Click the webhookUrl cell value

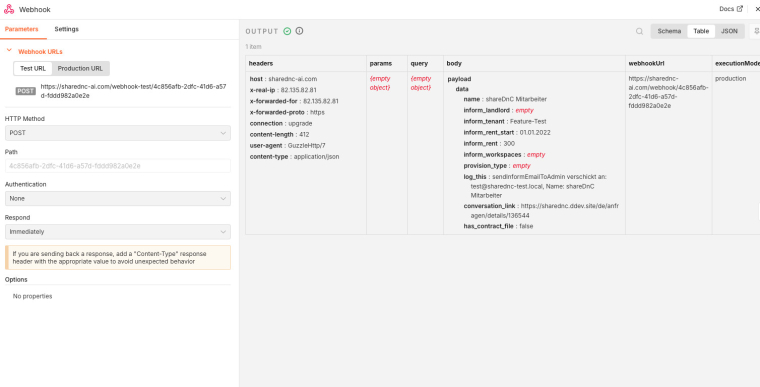pyautogui.click(x=668, y=92)
